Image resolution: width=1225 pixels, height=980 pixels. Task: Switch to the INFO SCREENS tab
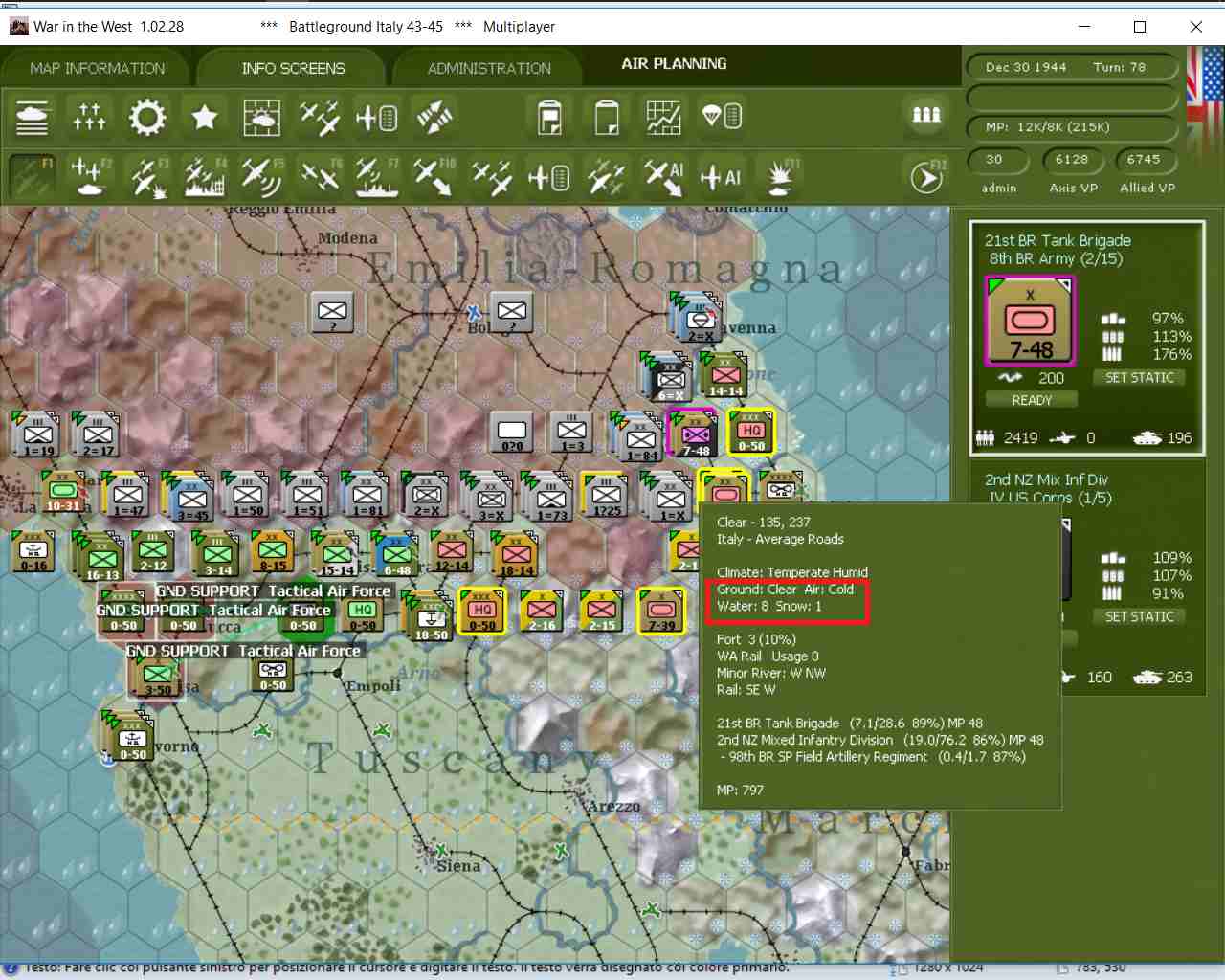point(293,68)
